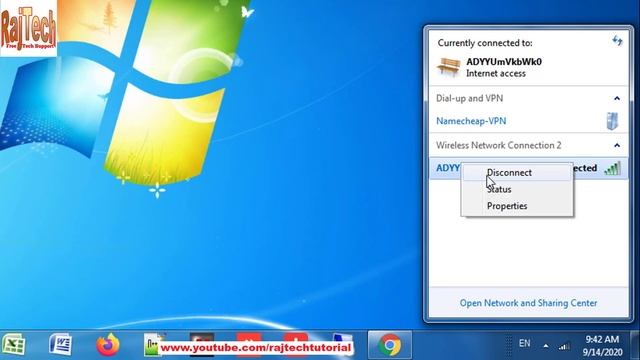Viewport: 640px width, 360px height.
Task: Open Excel from the taskbar
Action: point(14,344)
